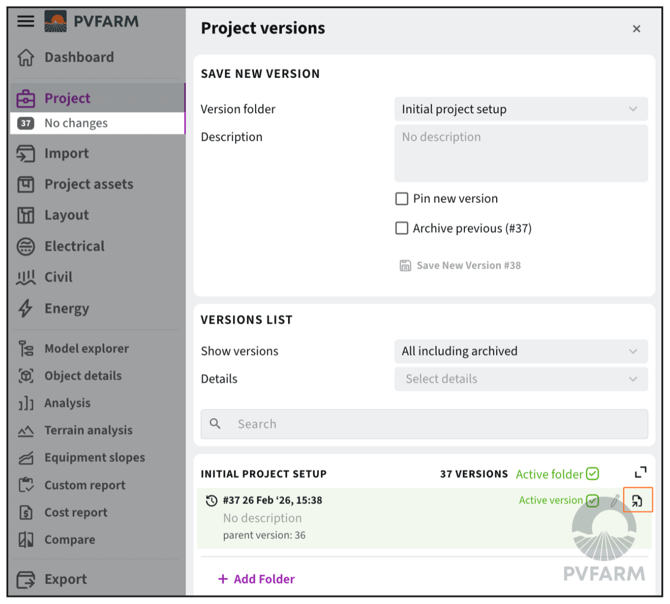Open the Version folder dropdown
Viewport: 670px width, 604px height.
520,109
